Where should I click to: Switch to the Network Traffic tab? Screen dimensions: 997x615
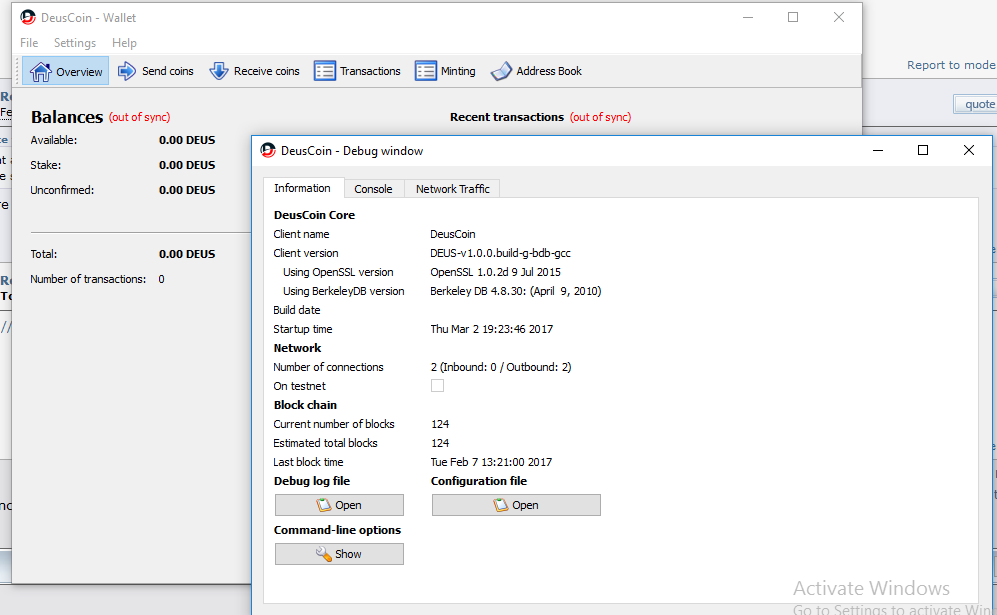(453, 189)
